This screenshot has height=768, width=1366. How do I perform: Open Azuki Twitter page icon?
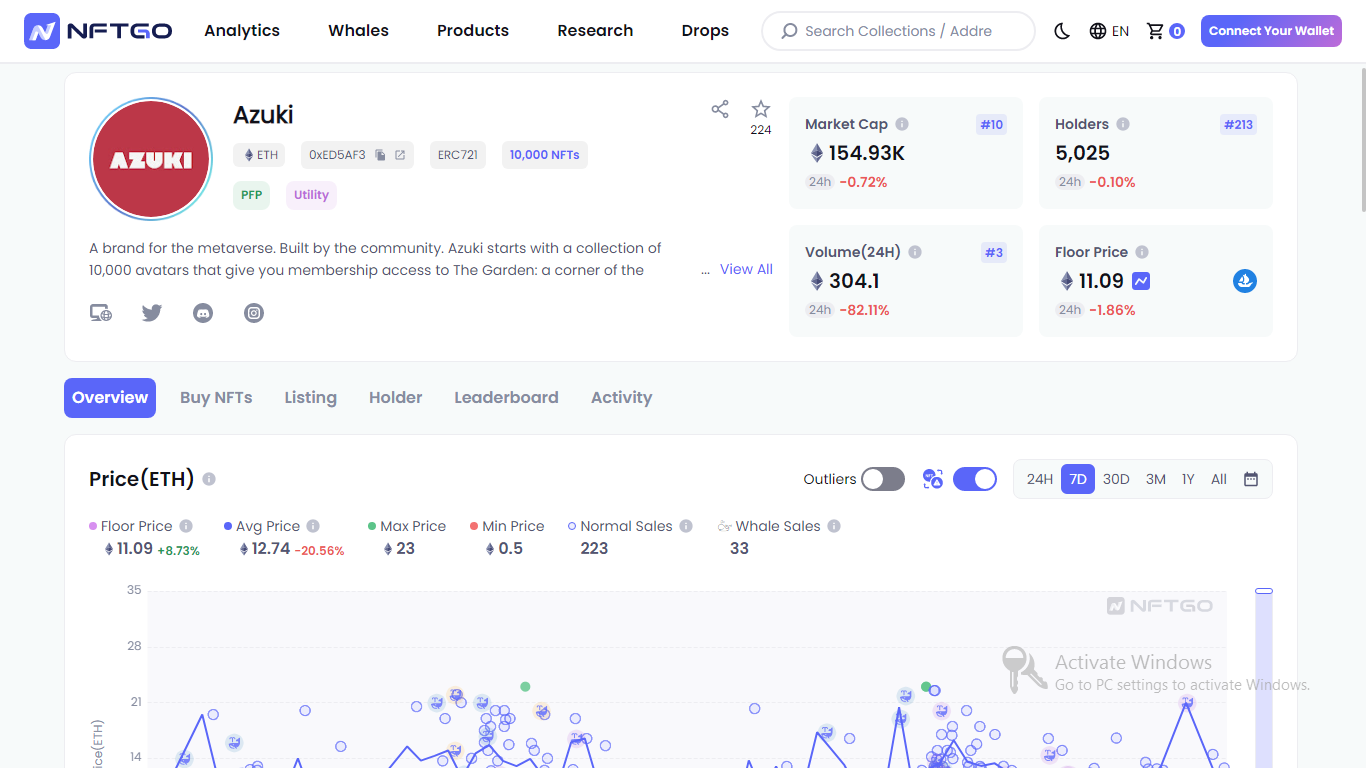[x=152, y=313]
